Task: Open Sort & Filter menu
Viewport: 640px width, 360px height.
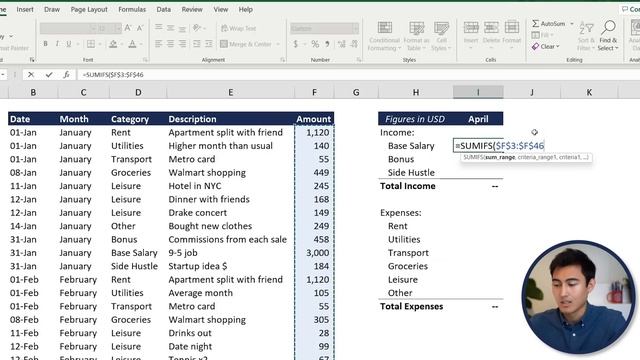Action: click(x=586, y=36)
